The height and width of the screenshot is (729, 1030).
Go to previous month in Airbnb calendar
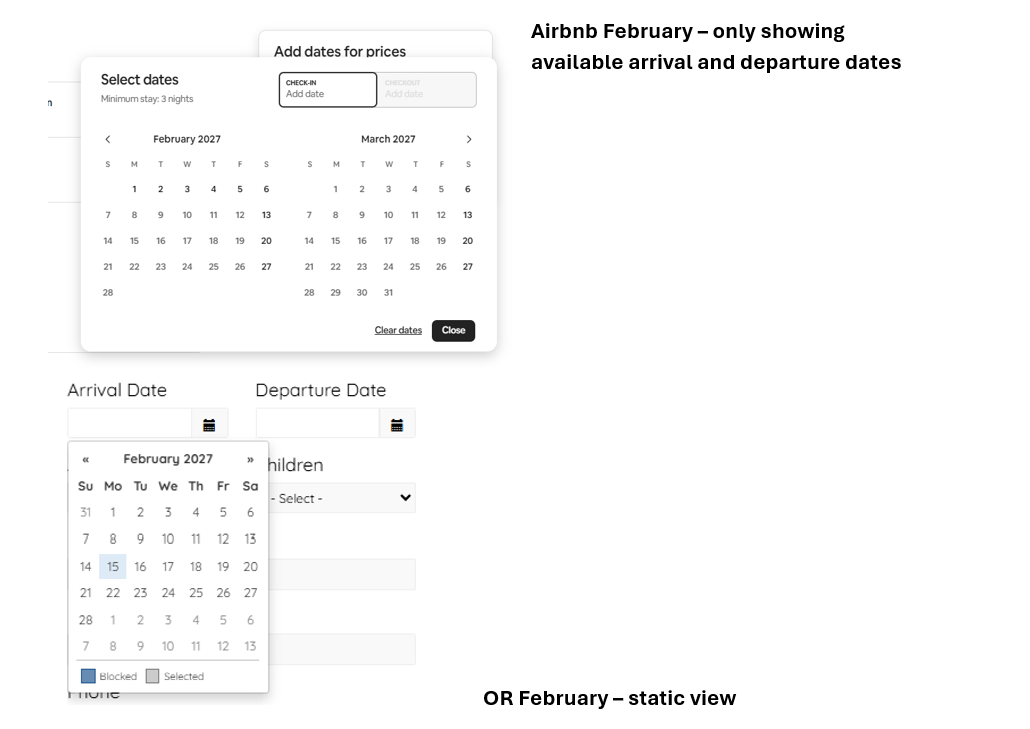(x=108, y=140)
